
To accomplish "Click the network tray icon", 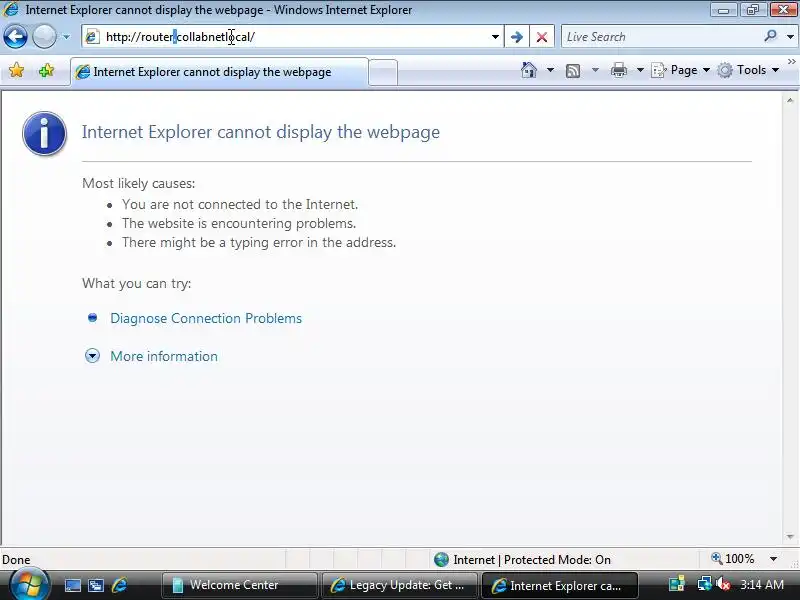I will pyautogui.click(x=705, y=584).
